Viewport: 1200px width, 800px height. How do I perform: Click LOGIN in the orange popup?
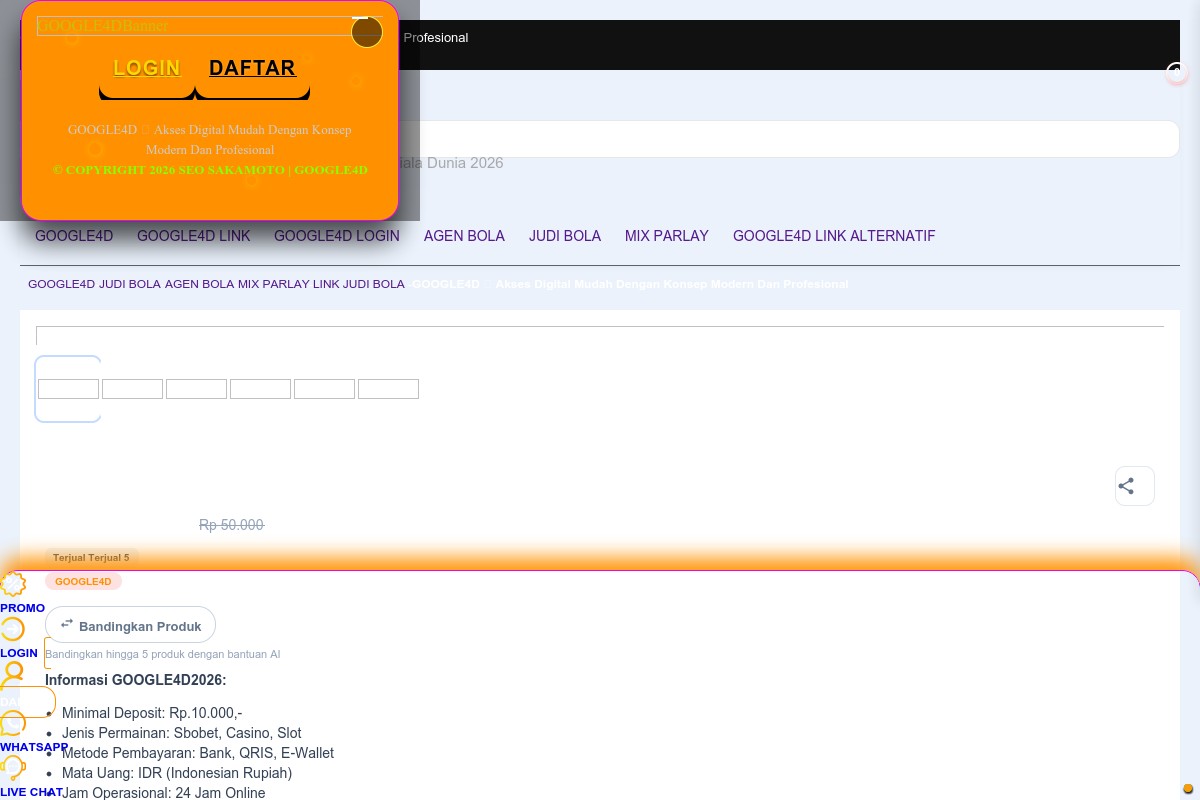pos(147,68)
